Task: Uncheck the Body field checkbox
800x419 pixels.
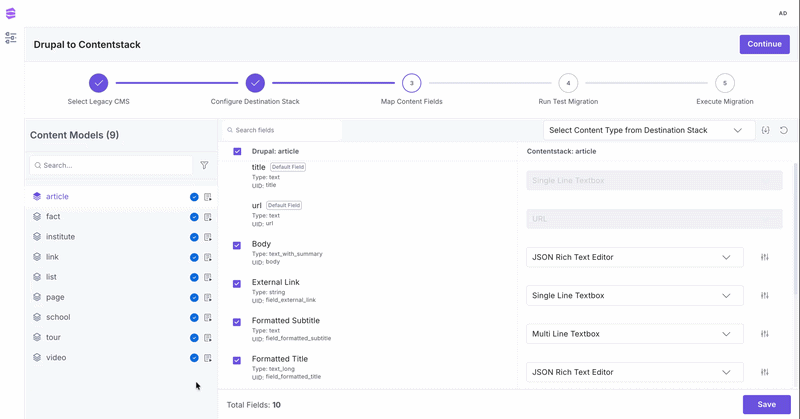Action: 237,245
